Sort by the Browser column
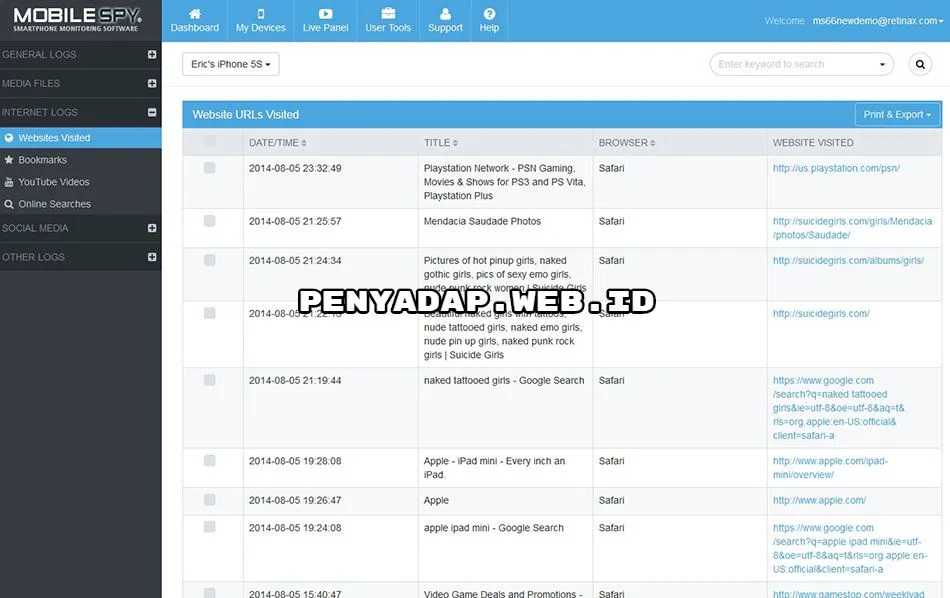 pos(627,143)
